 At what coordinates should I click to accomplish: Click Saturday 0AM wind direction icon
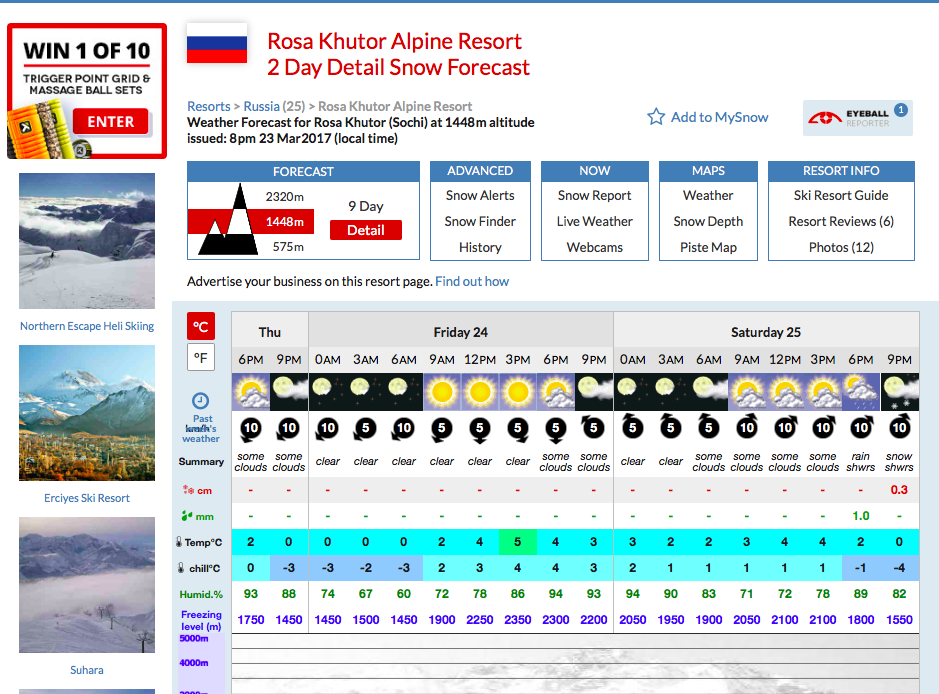tap(632, 426)
